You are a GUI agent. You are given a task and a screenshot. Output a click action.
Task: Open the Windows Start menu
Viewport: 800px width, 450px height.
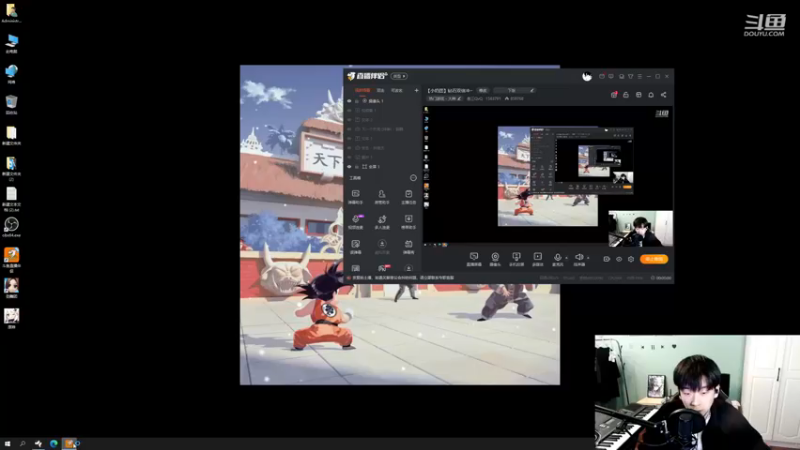pos(7,444)
